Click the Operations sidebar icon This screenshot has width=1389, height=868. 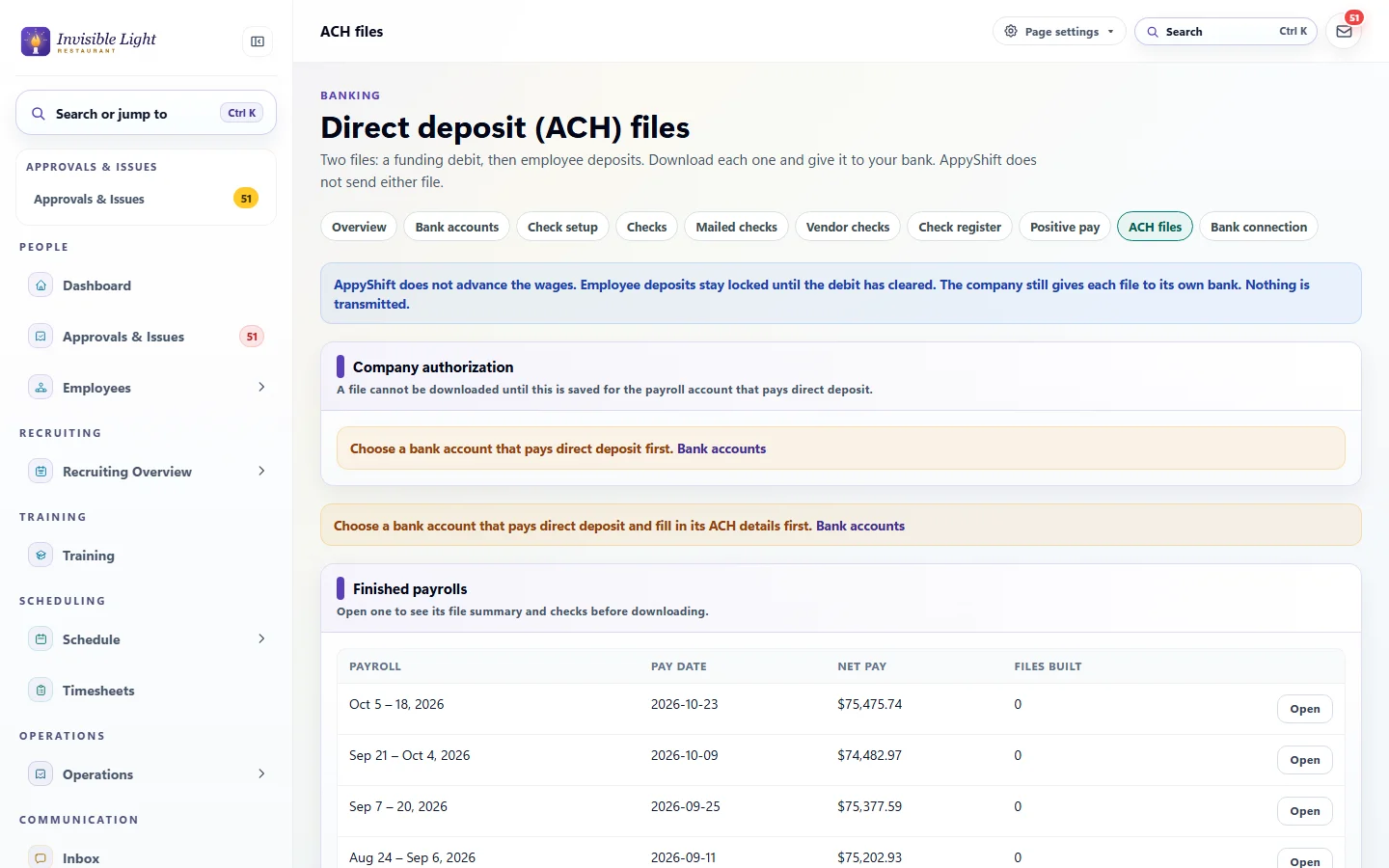tap(41, 774)
